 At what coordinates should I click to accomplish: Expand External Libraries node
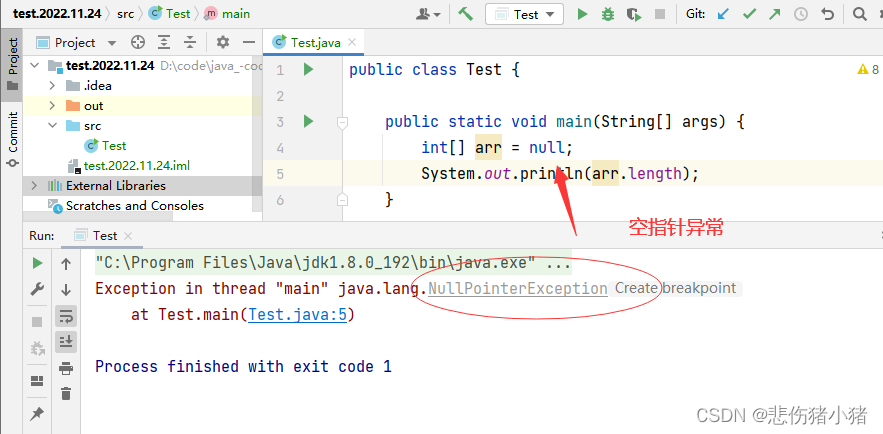(34, 186)
